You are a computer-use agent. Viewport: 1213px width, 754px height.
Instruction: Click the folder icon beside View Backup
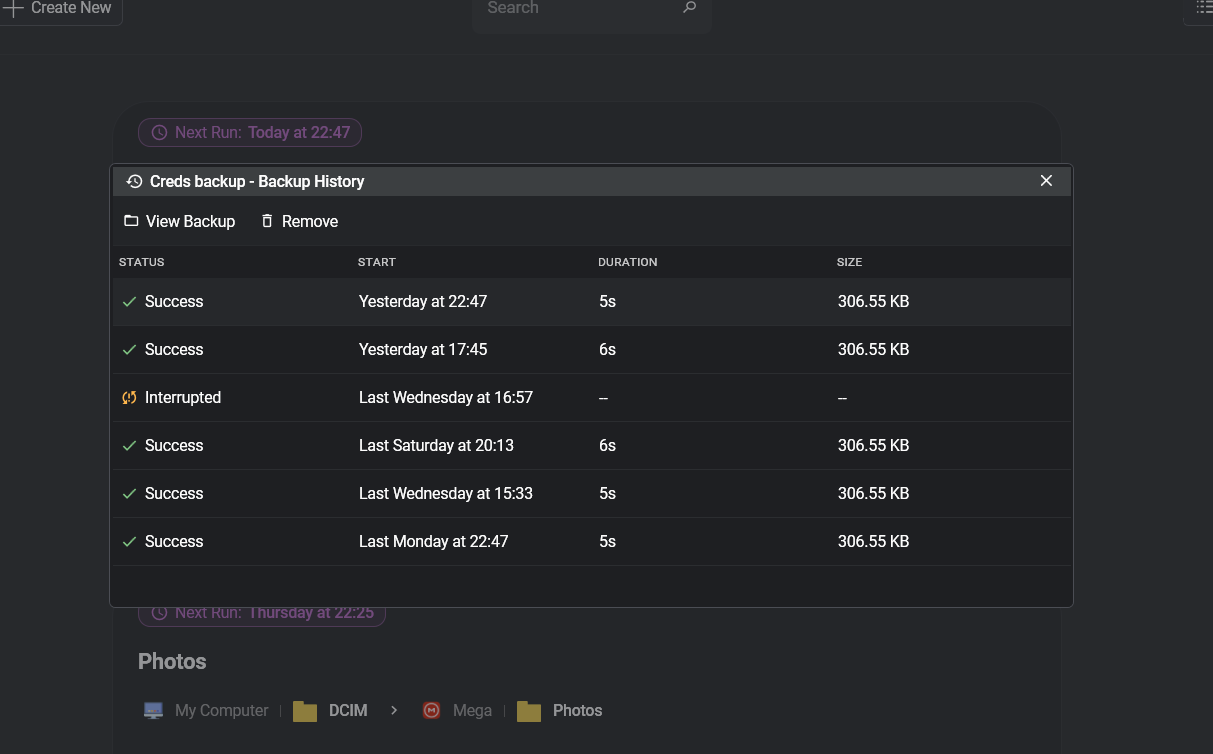click(131, 221)
